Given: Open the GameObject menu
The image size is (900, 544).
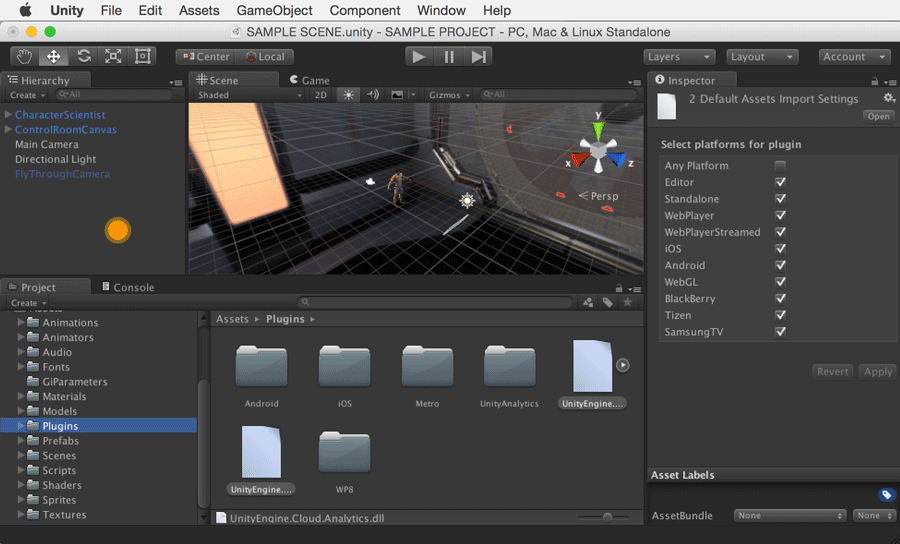Looking at the screenshot, I should pyautogui.click(x=274, y=11).
